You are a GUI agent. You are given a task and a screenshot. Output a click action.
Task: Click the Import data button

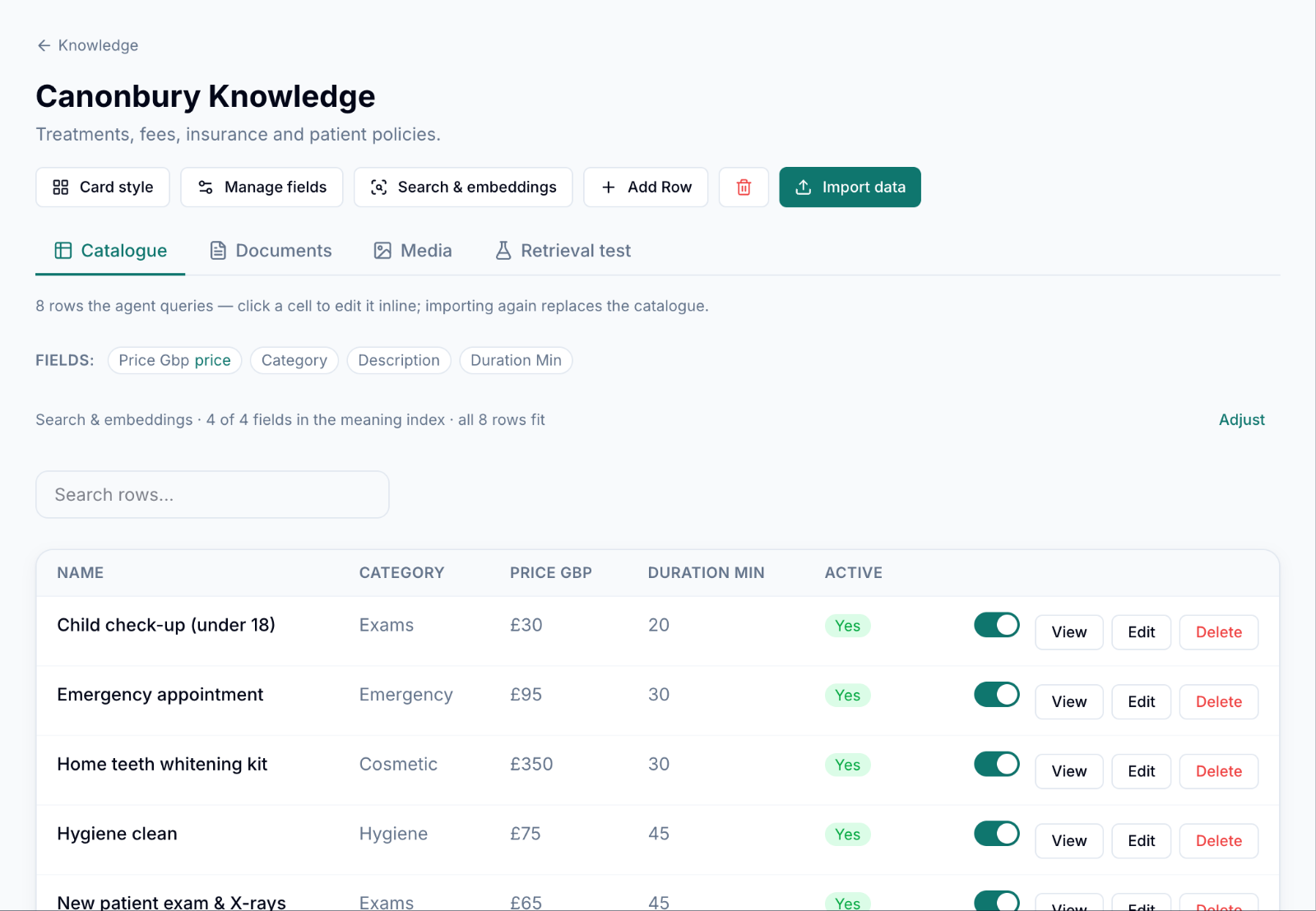850,187
